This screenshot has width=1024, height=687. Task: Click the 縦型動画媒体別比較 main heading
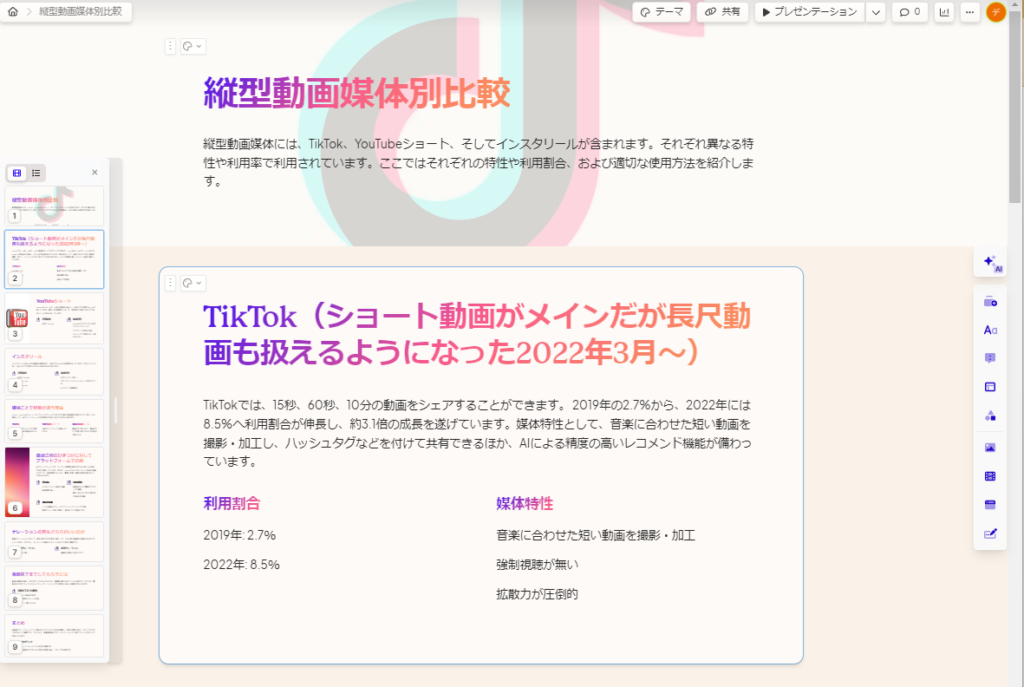point(357,93)
